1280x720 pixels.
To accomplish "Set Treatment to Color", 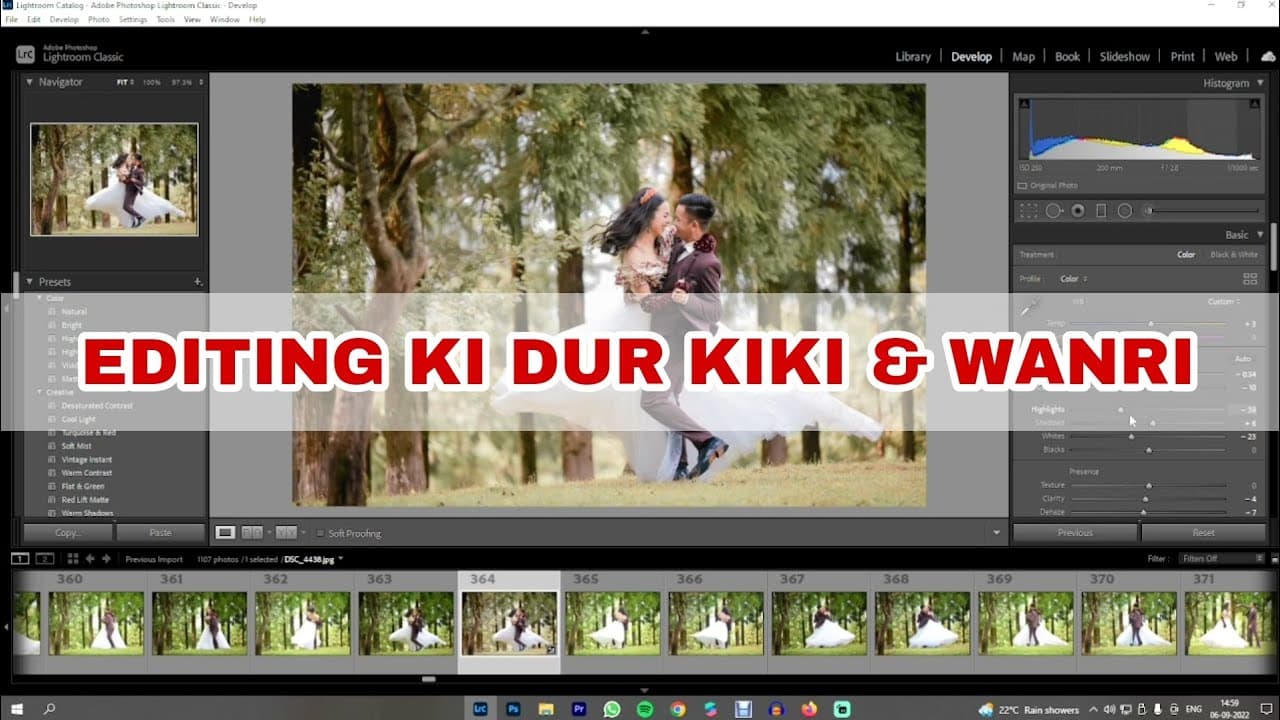I will [1186, 255].
